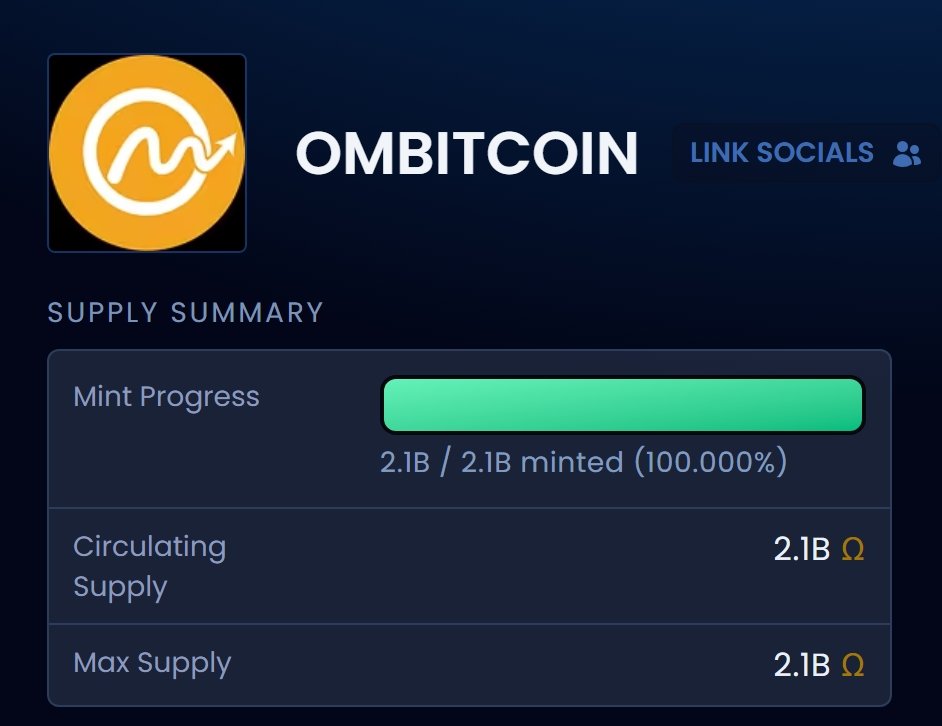Viewport: 942px width, 726px height.
Task: Click the Max Supply label
Action: click(152, 663)
